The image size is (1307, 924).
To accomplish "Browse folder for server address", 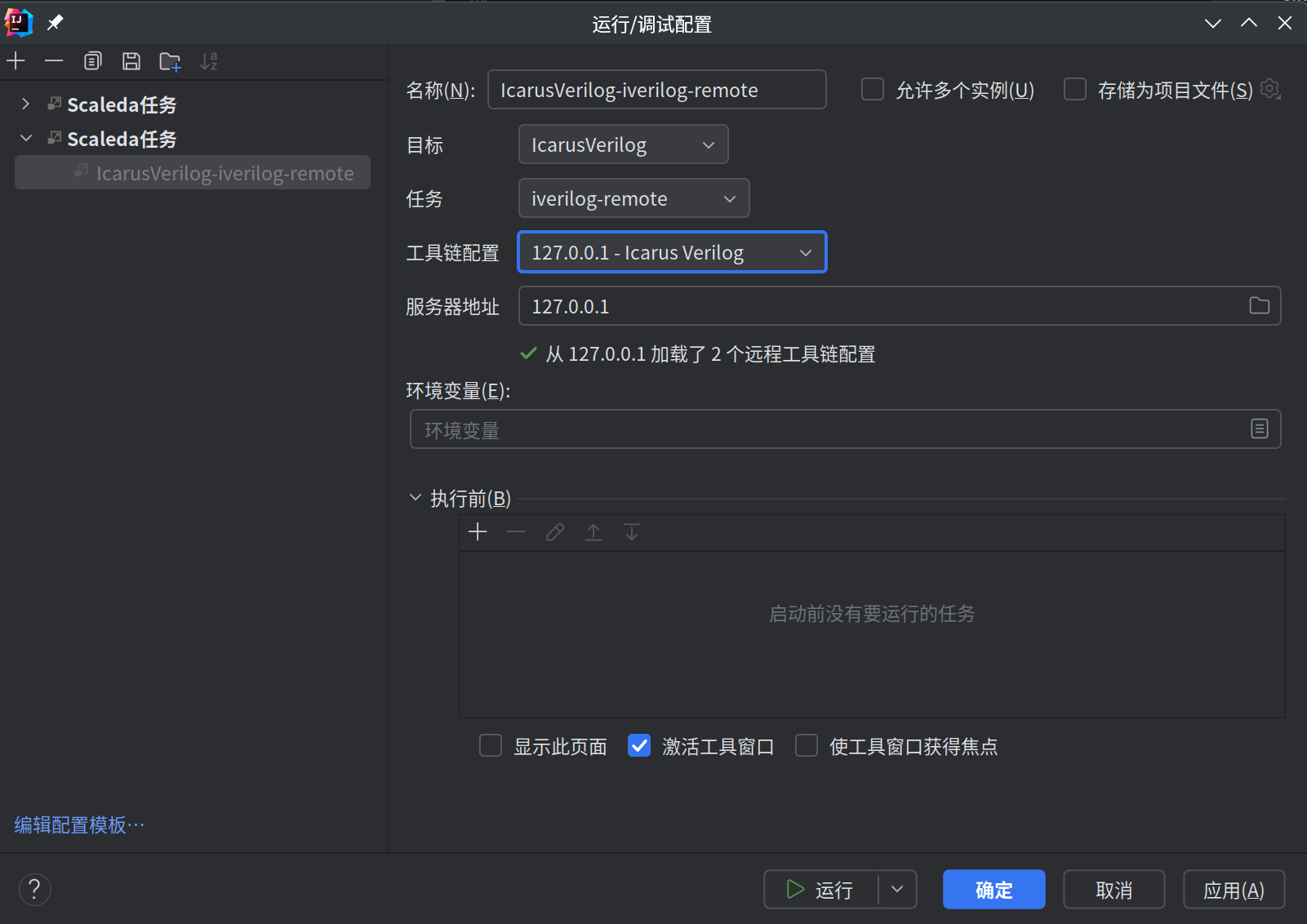I will click(x=1259, y=305).
